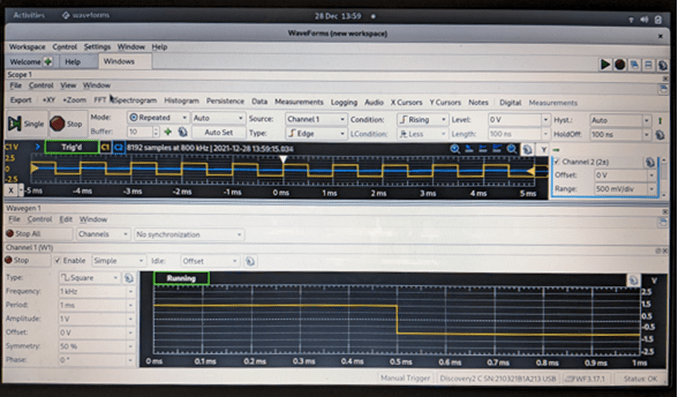The width and height of the screenshot is (678, 398).
Task: Open the Mode dropdown showing Repeated
Action: pyautogui.click(x=158, y=117)
